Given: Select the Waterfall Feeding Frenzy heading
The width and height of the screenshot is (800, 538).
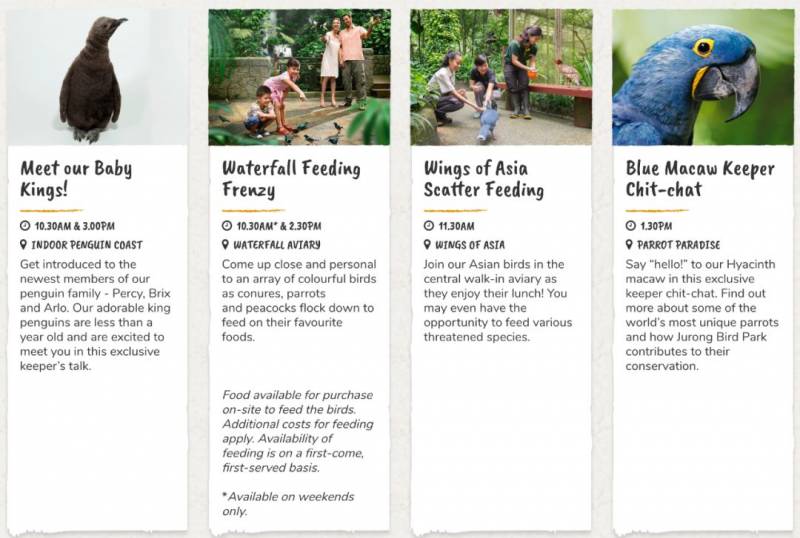Looking at the screenshot, I should 291,179.
